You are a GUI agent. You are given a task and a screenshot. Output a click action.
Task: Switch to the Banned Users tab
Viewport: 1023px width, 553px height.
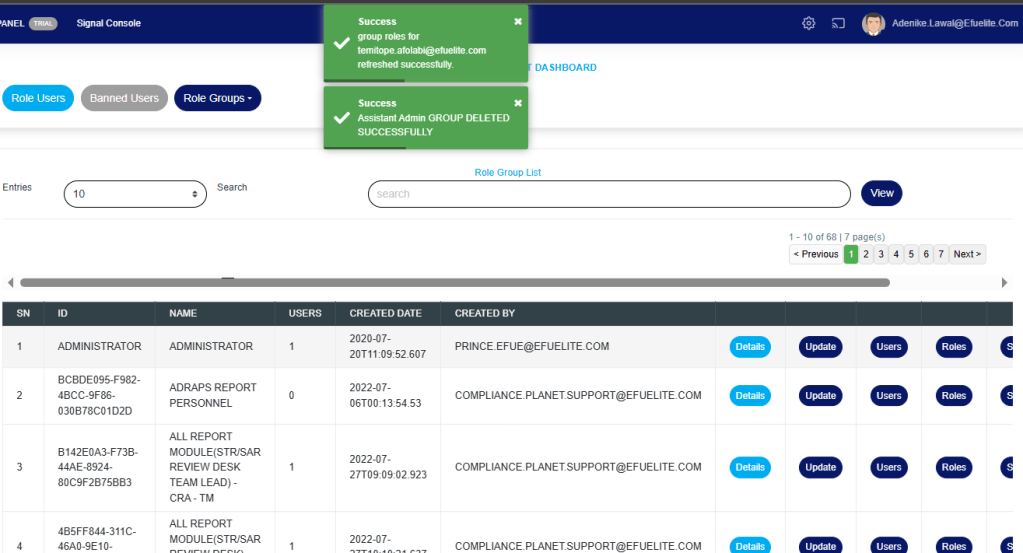[124, 98]
